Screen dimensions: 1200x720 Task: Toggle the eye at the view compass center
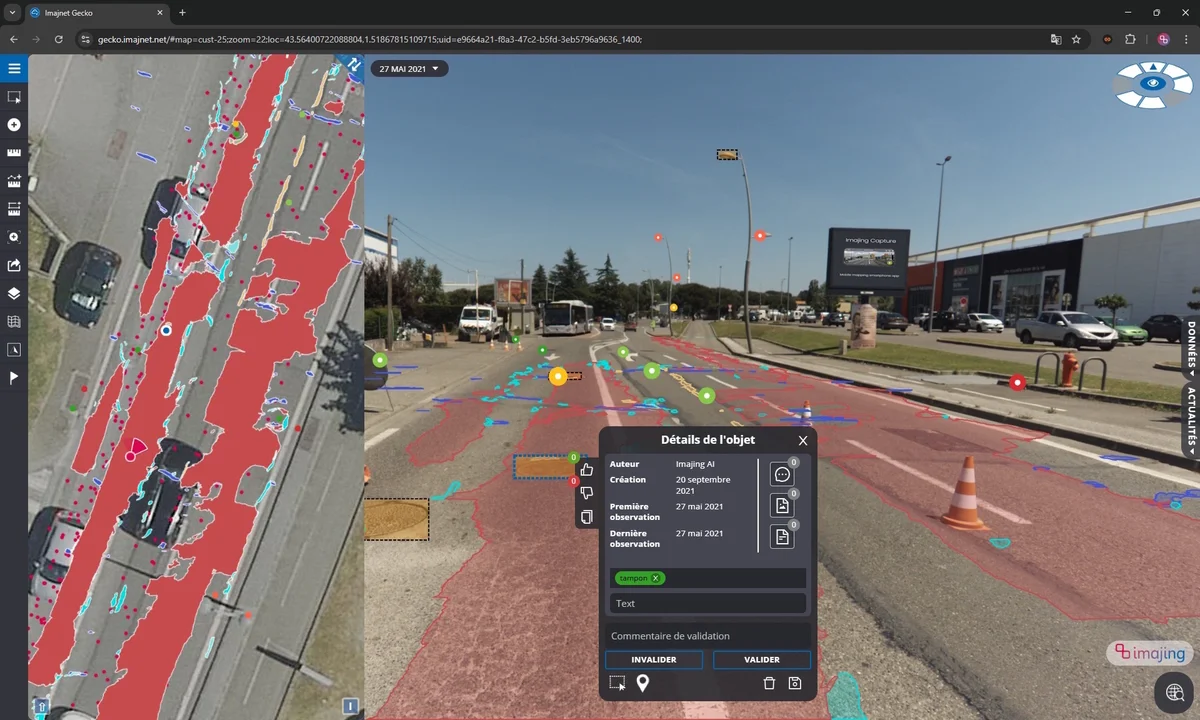coord(1153,83)
